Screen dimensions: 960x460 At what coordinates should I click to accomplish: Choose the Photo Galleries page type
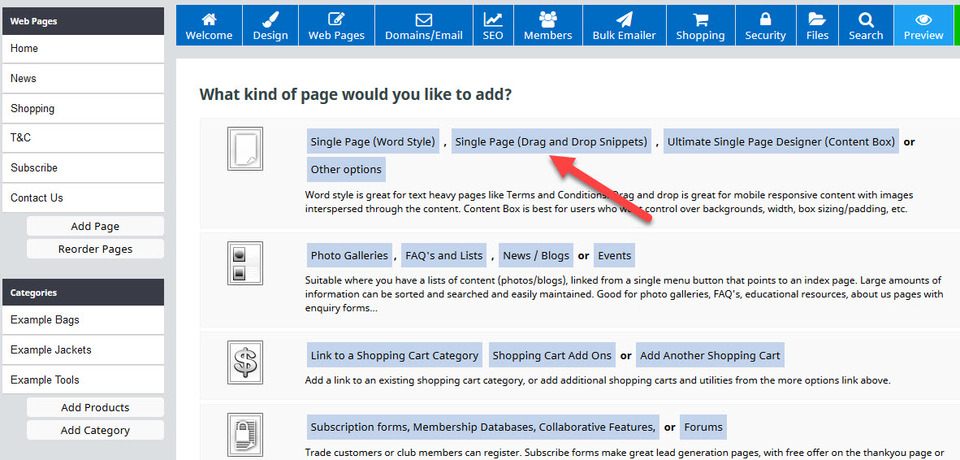(350, 256)
